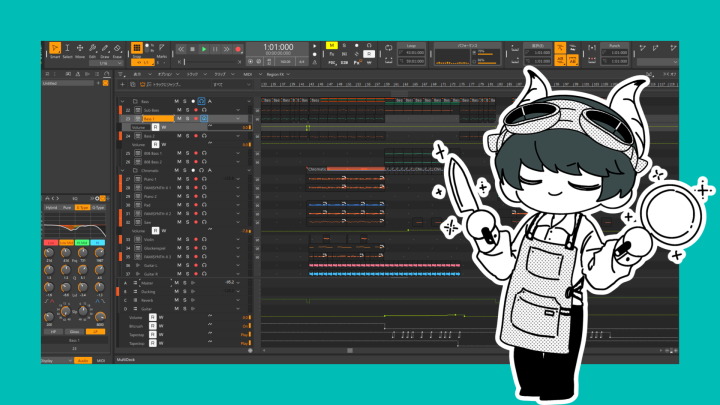Enable the HP filter button
The image size is (720, 405).
[53, 332]
